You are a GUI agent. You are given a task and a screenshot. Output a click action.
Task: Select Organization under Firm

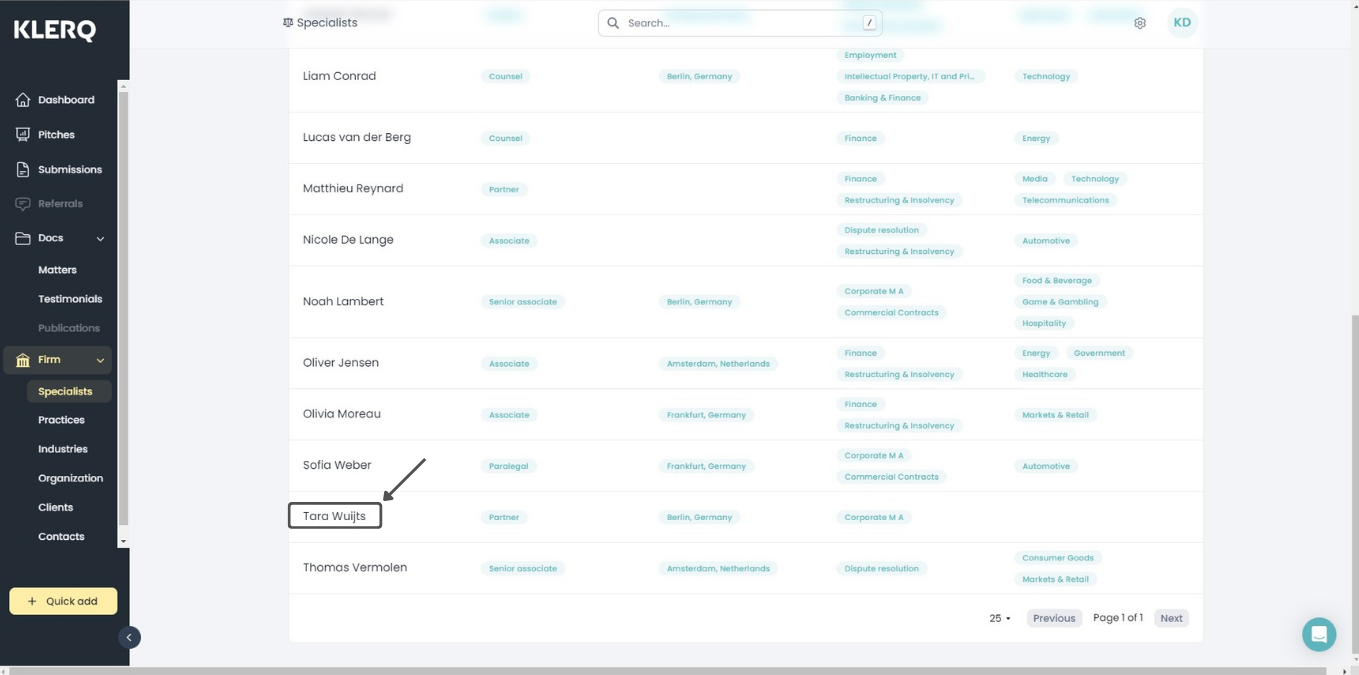70,478
